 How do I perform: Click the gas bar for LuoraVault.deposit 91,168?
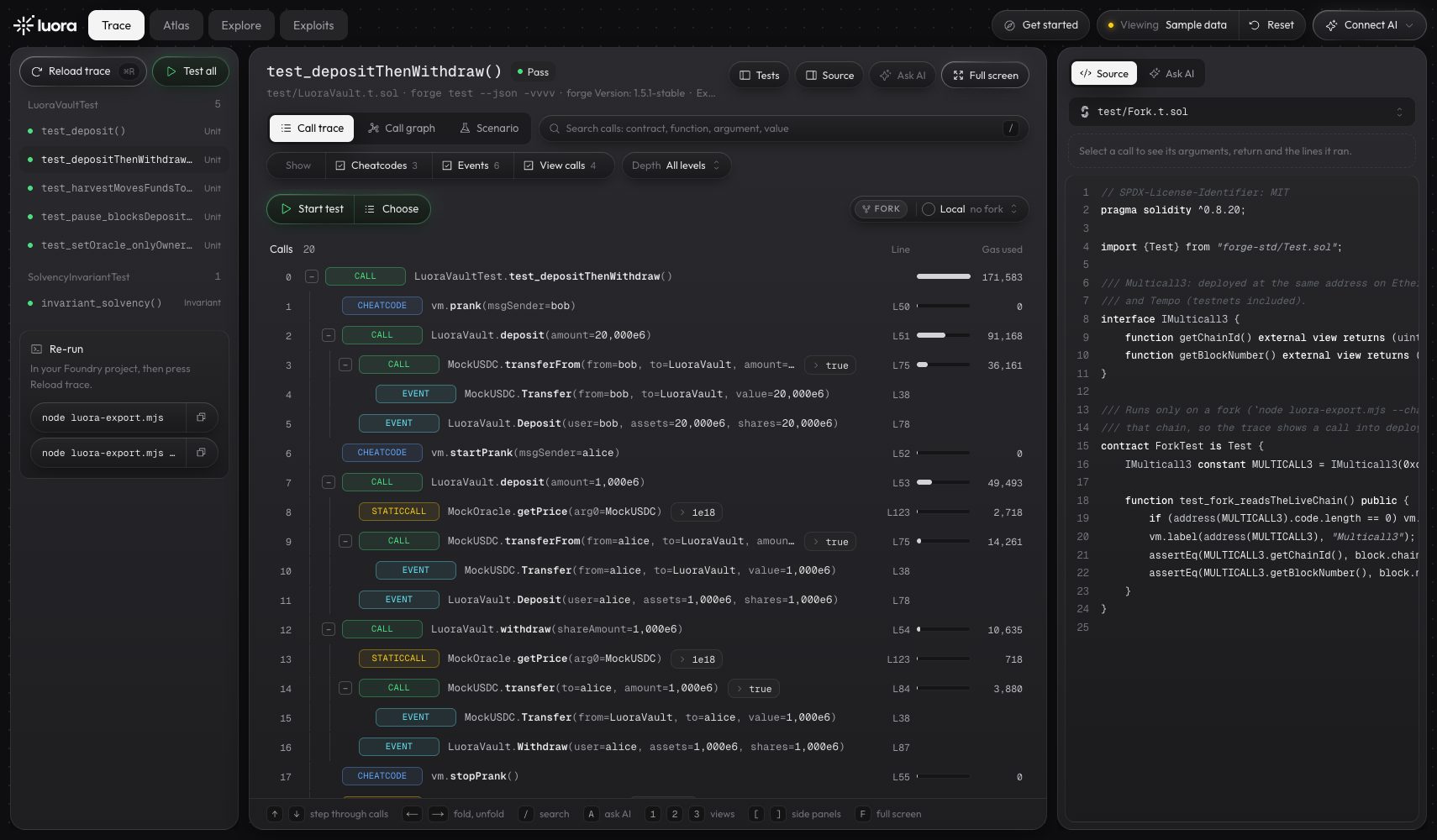(x=943, y=335)
